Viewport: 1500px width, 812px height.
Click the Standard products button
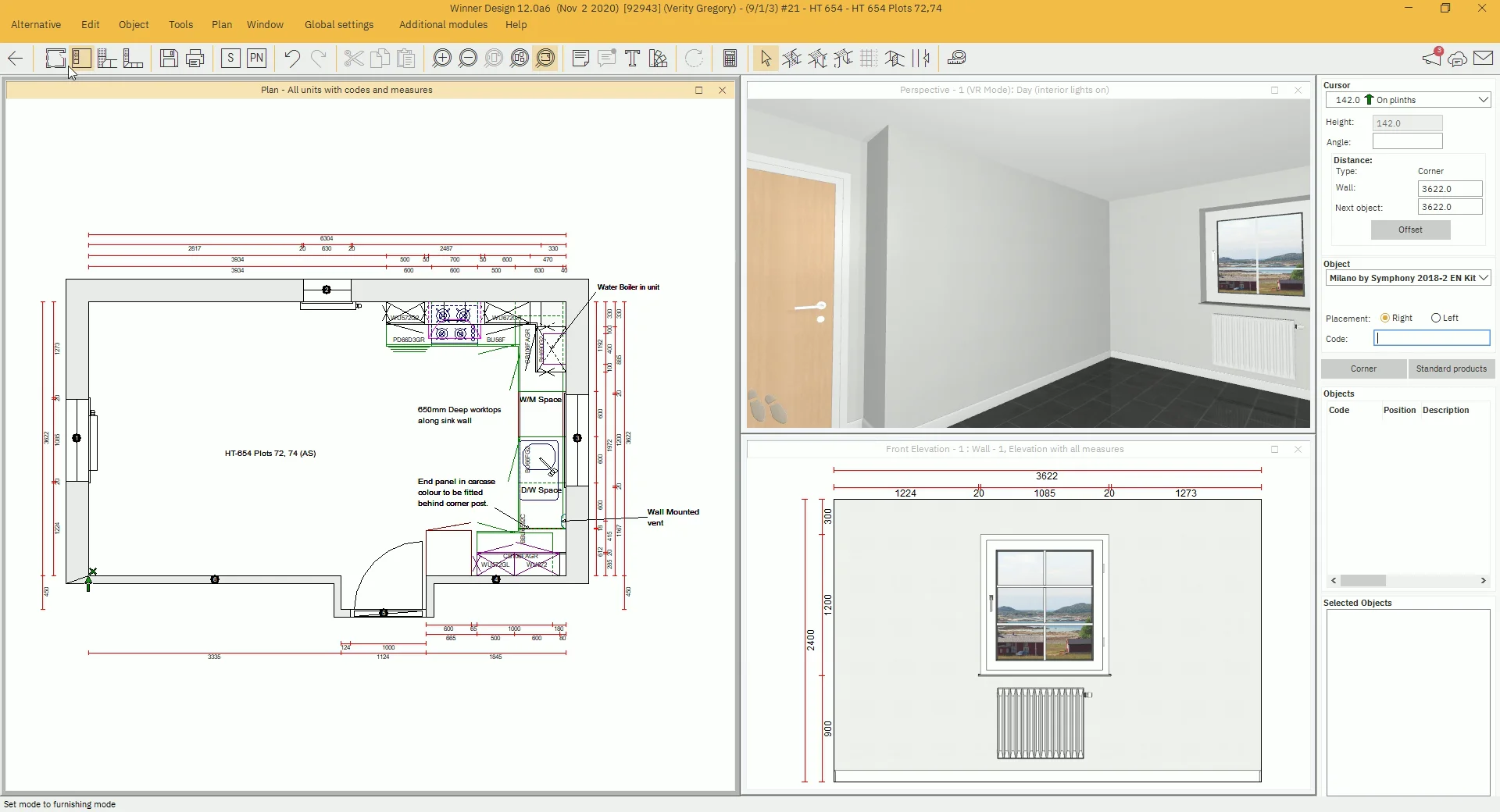click(x=1451, y=369)
